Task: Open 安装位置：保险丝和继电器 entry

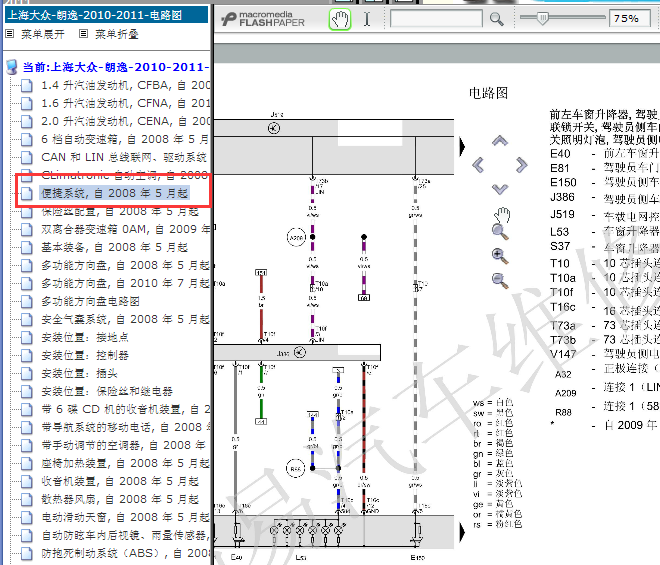Action: (107, 392)
